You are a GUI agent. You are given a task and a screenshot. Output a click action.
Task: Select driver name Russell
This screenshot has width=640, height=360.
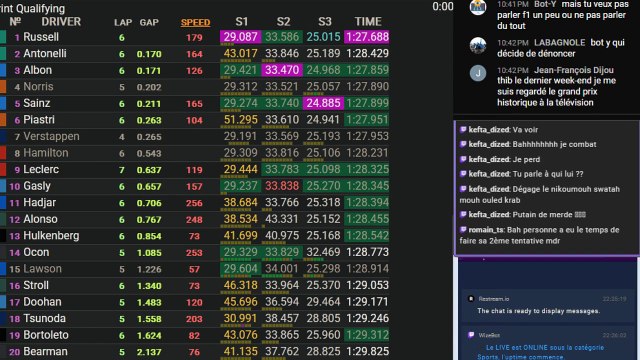pos(41,37)
